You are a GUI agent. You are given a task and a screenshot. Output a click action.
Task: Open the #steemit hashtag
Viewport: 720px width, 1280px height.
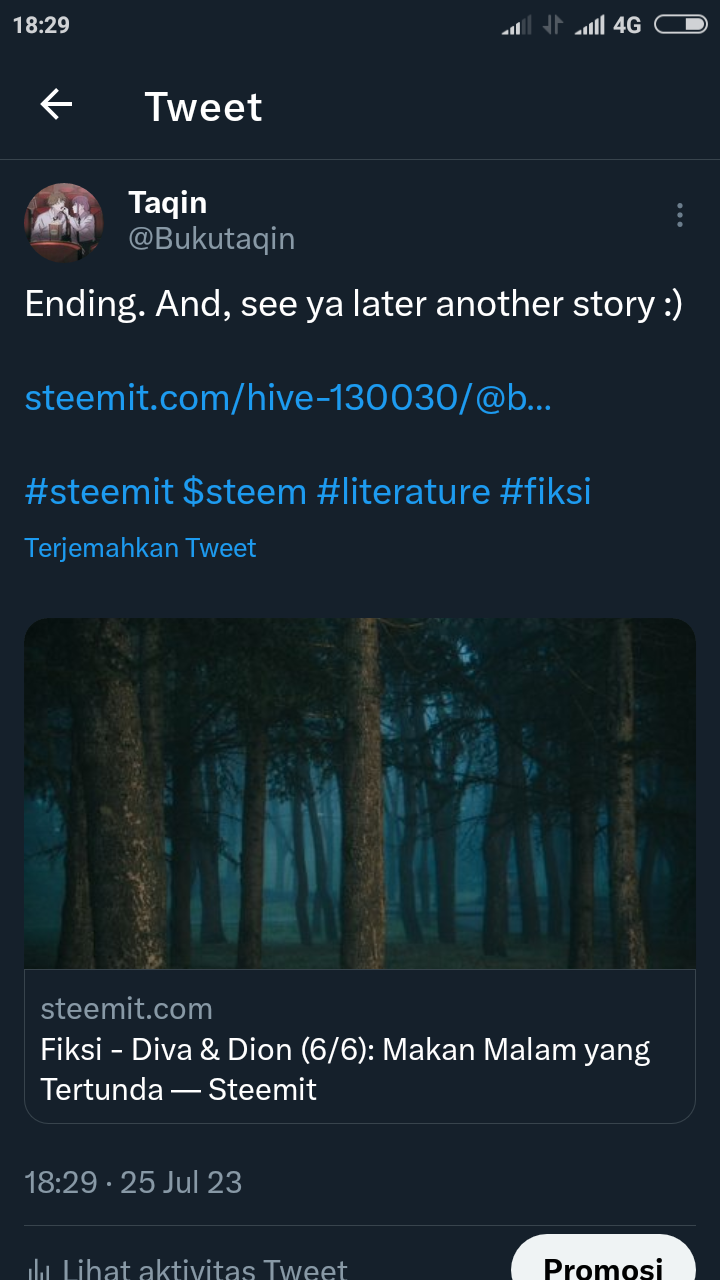tap(98, 491)
